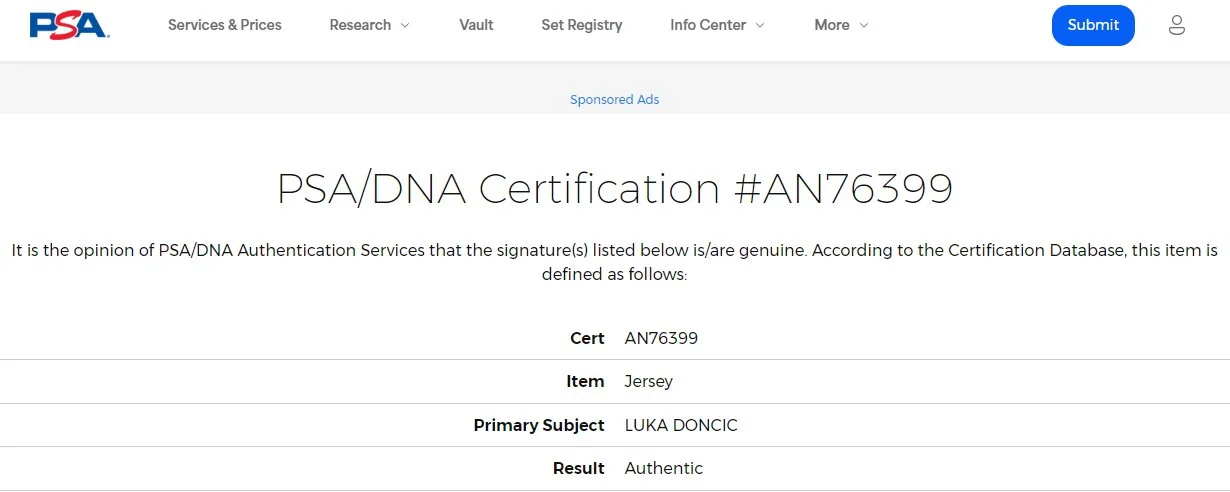The width and height of the screenshot is (1230, 492).
Task: Open the Research menu label
Action: 360,25
